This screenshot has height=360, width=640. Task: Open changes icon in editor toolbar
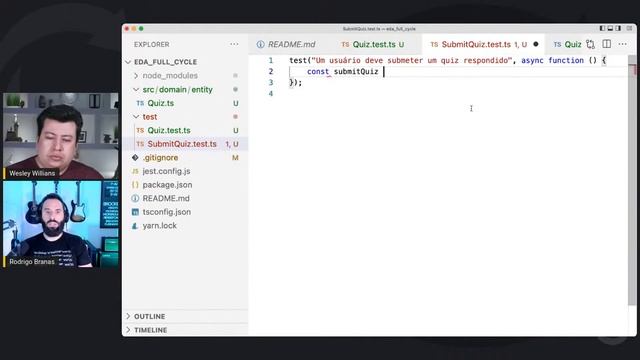click(x=590, y=44)
